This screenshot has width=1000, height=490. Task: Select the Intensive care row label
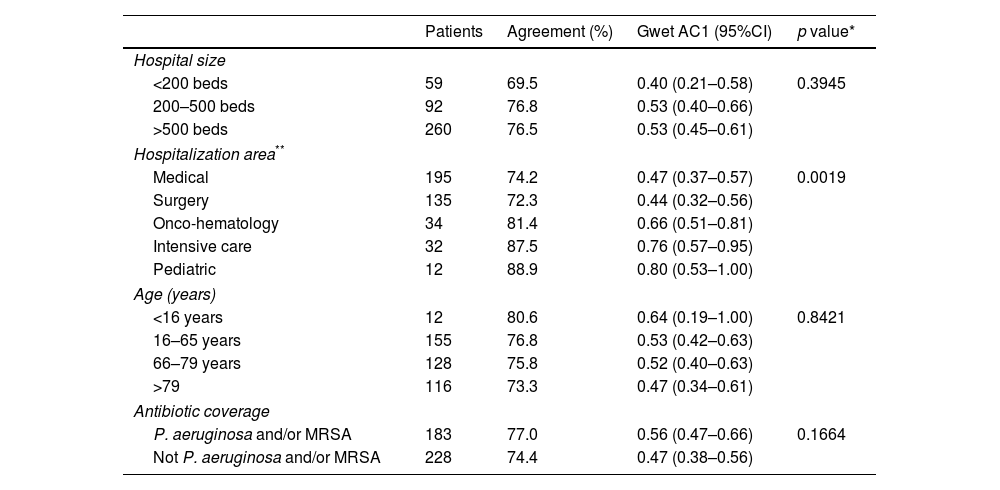point(202,246)
